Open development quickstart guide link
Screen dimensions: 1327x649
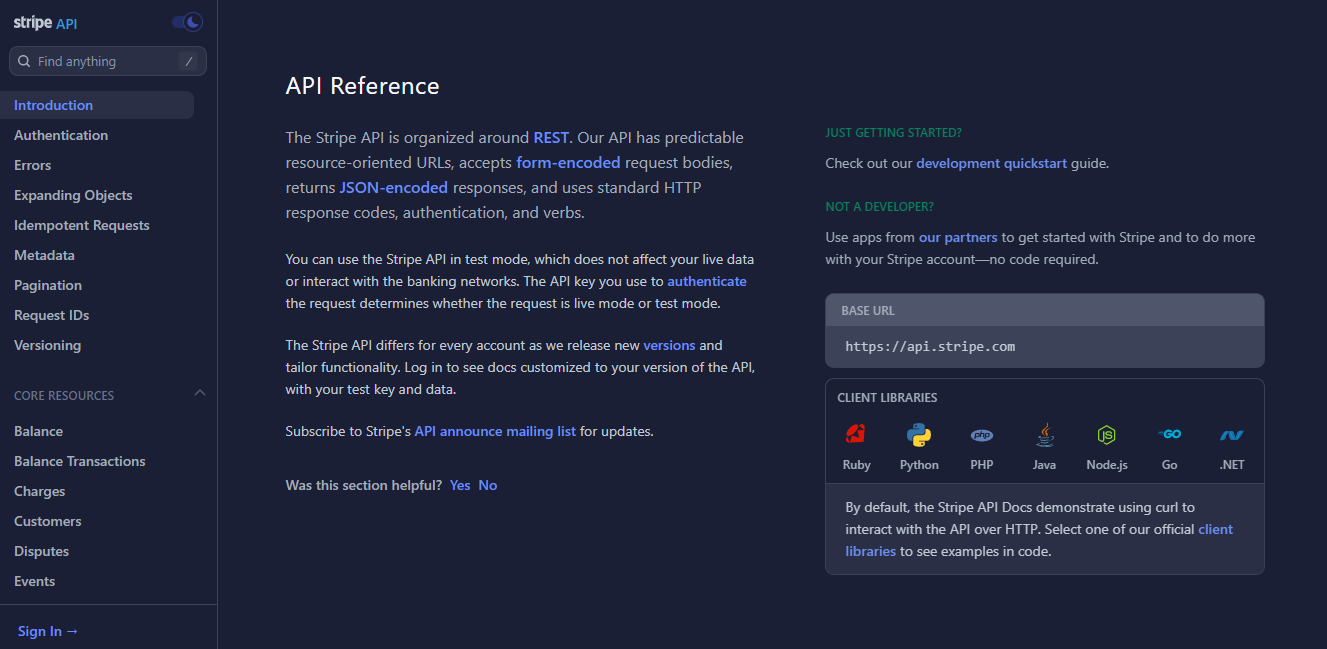(992, 163)
